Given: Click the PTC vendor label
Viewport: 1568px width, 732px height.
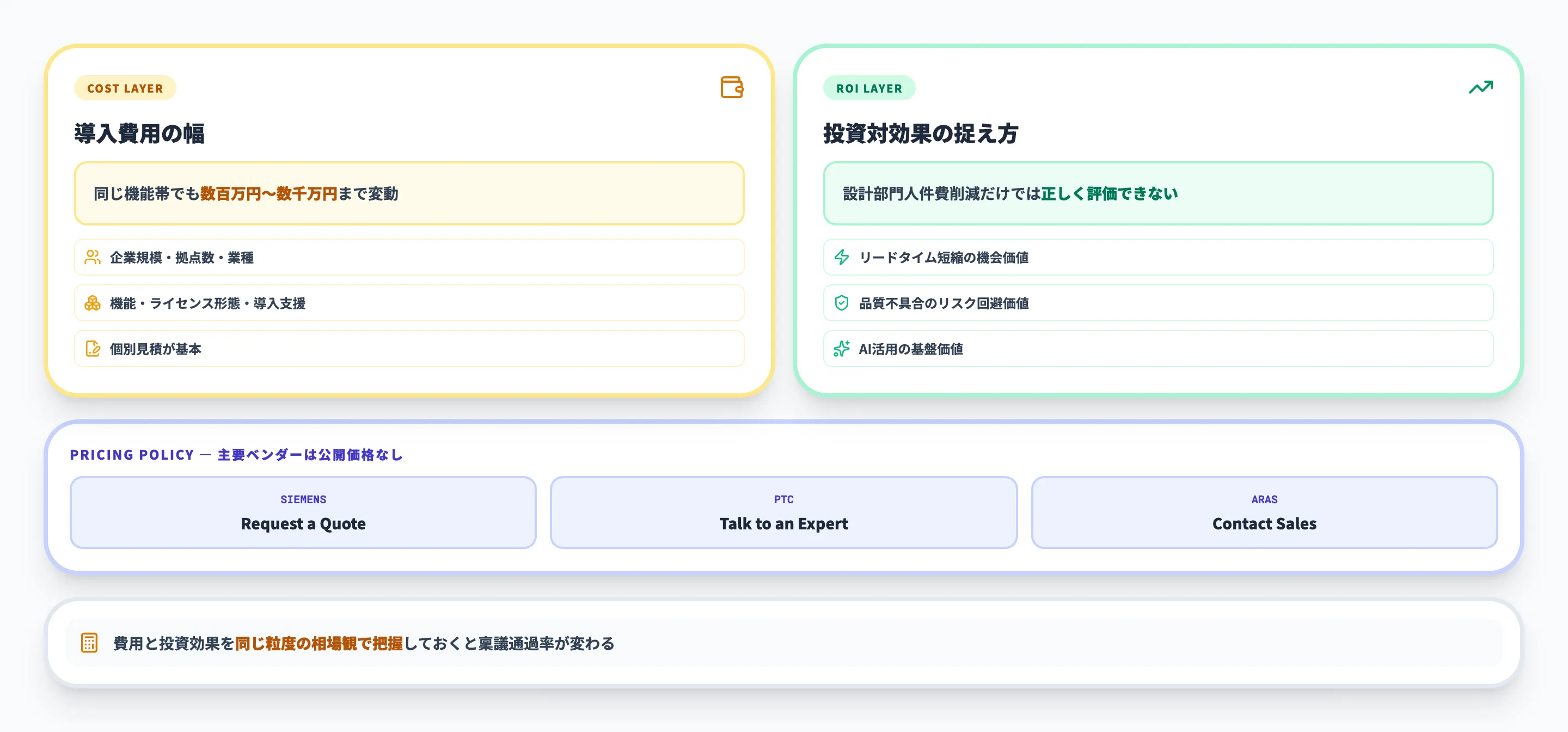Looking at the screenshot, I should 783,499.
